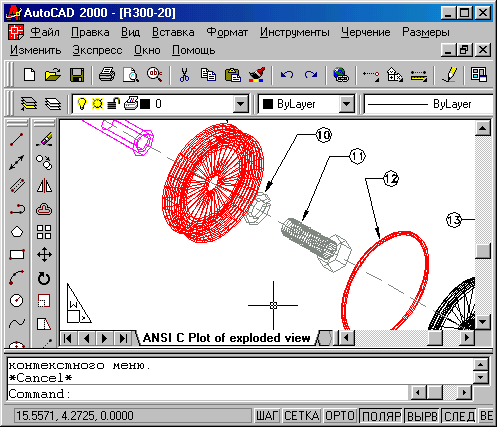Choose the Mirror tool
The width and height of the screenshot is (497, 427).
[44, 186]
